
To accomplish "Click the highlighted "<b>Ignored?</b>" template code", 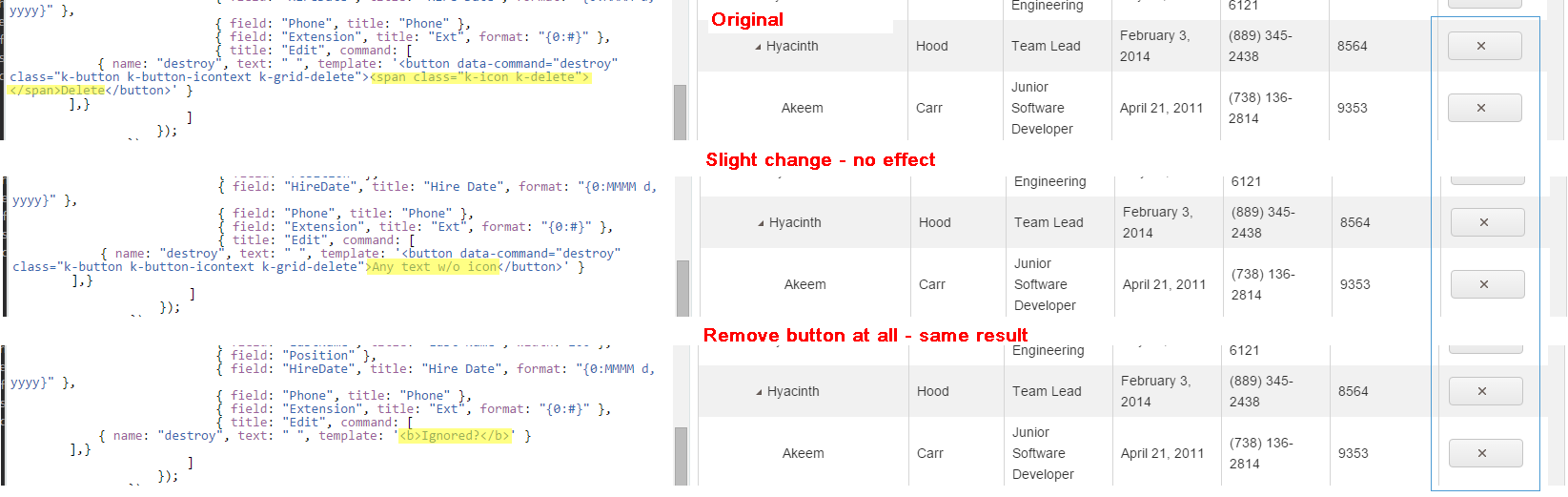I will 457,436.
